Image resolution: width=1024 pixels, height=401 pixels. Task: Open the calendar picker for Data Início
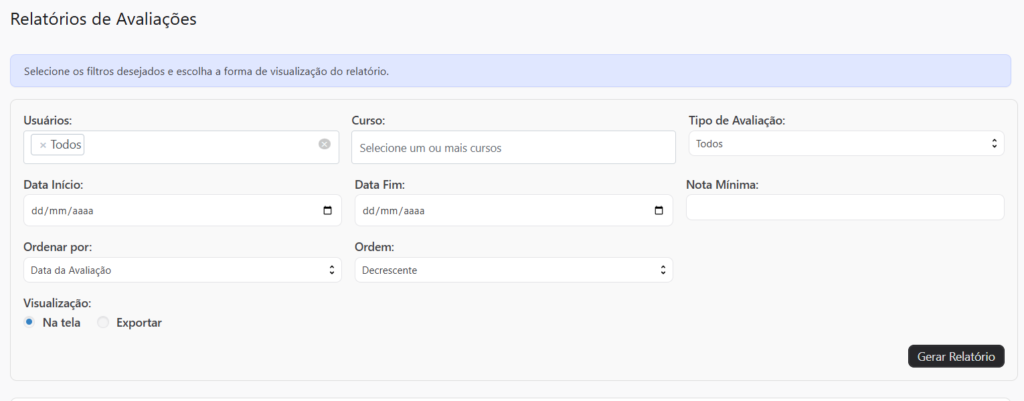(x=328, y=211)
